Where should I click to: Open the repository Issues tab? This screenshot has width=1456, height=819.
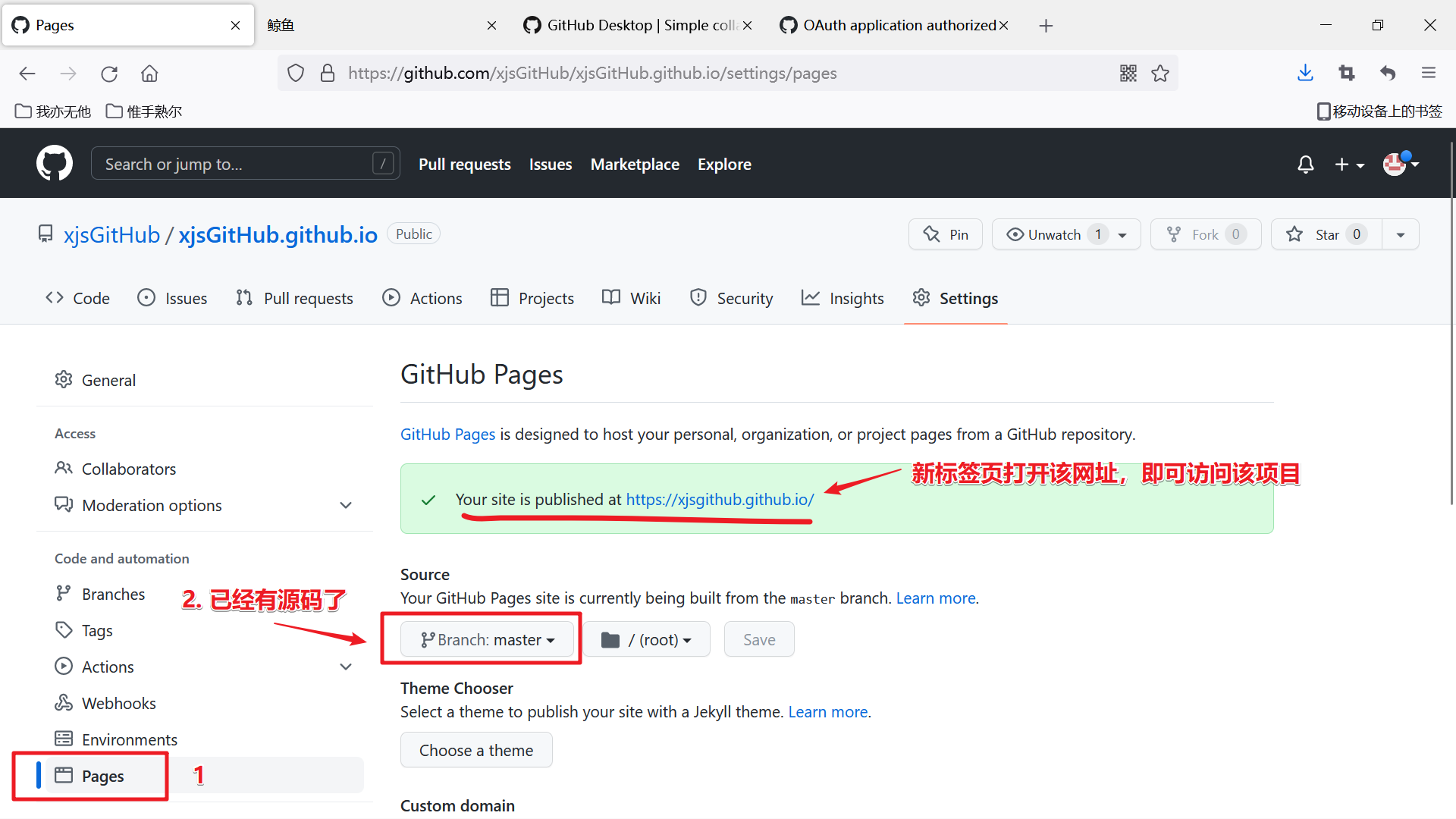pyautogui.click(x=172, y=298)
